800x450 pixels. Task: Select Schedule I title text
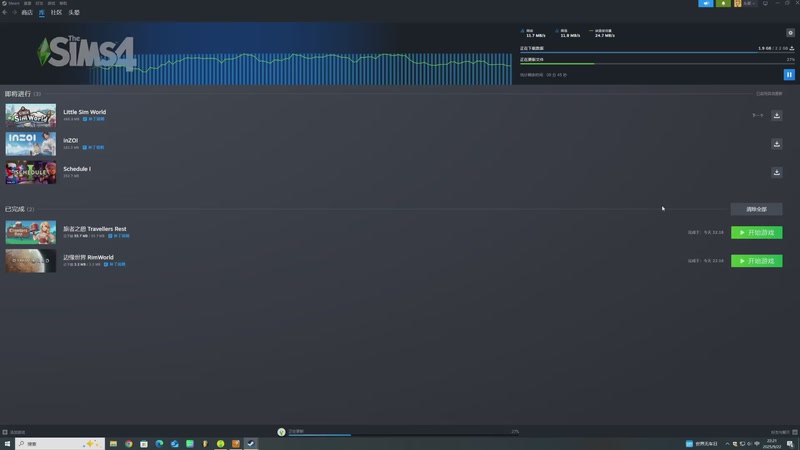77,169
